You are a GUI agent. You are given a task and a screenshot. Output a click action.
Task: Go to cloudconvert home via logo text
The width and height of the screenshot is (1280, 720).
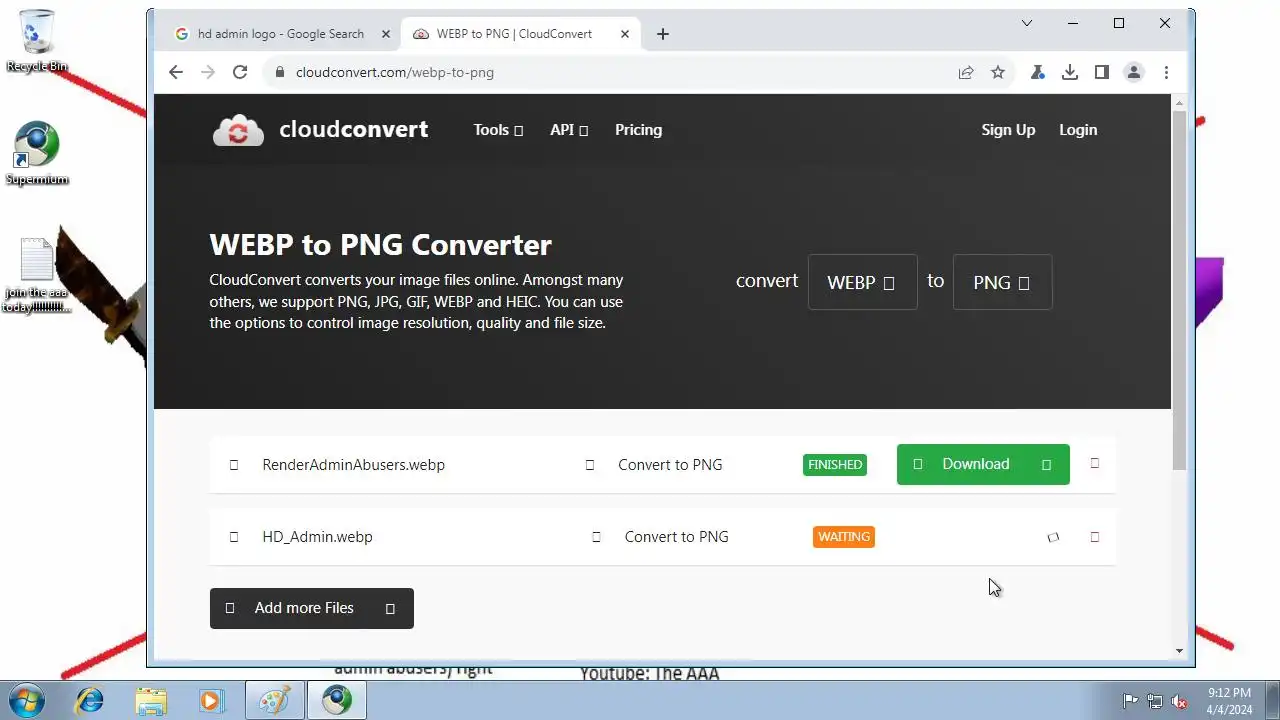(353, 129)
